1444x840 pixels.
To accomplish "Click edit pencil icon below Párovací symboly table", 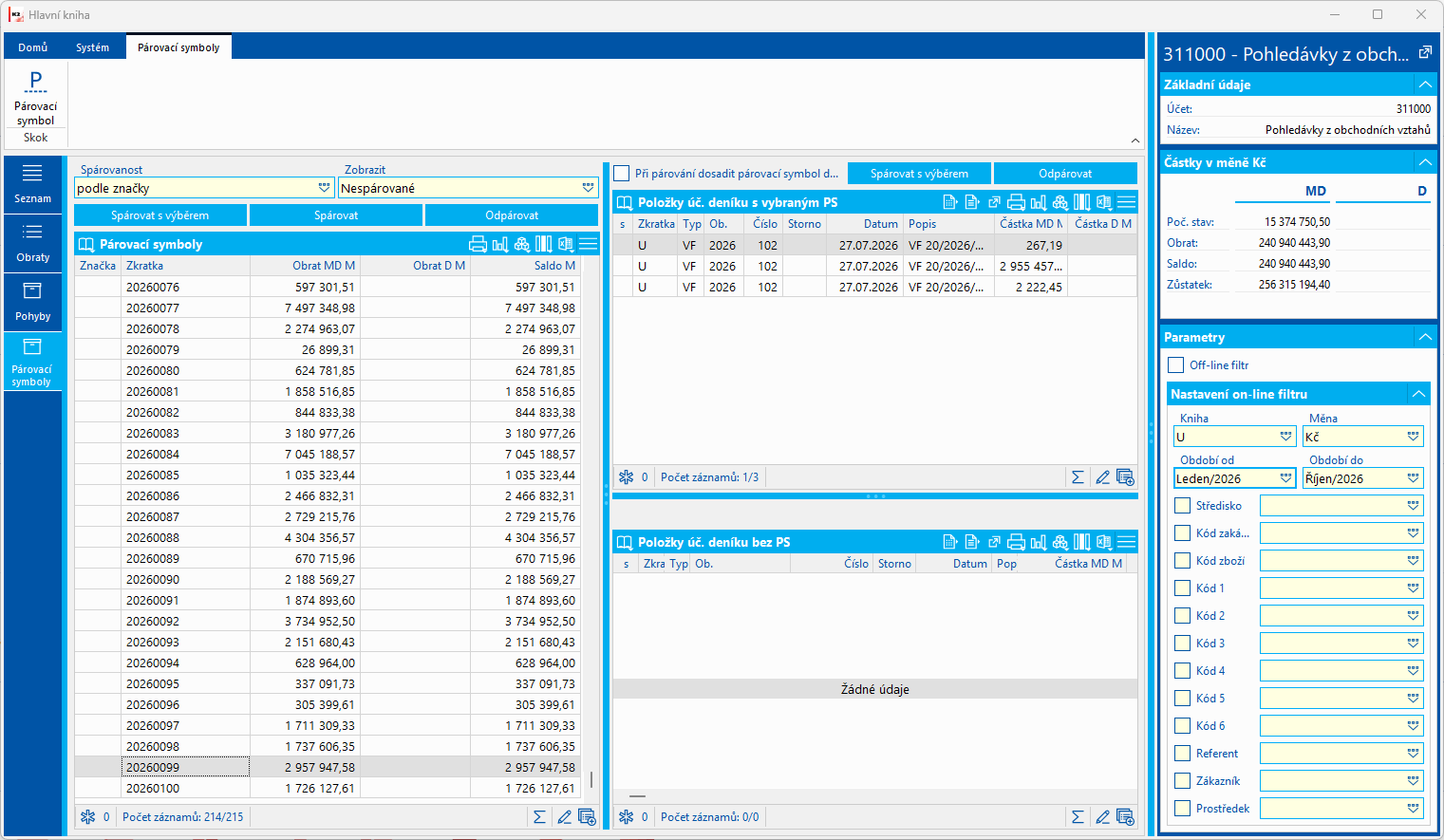I will pos(564,816).
